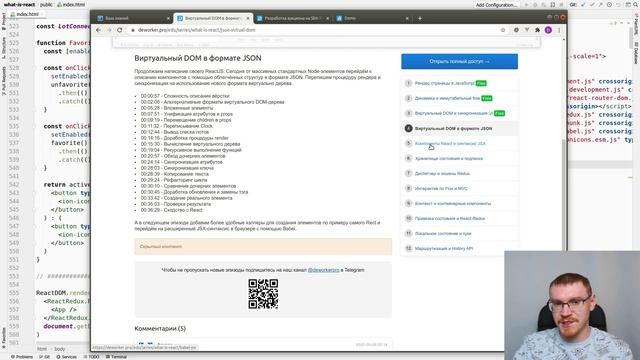
Task: Open episode 10 Привязка состояния к React-Redux
Action: [450, 218]
